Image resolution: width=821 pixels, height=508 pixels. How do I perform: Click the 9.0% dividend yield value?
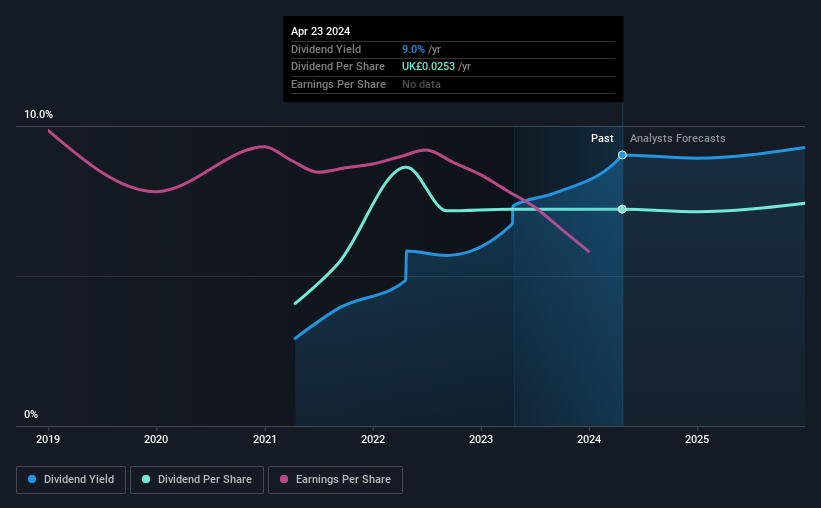pos(413,49)
